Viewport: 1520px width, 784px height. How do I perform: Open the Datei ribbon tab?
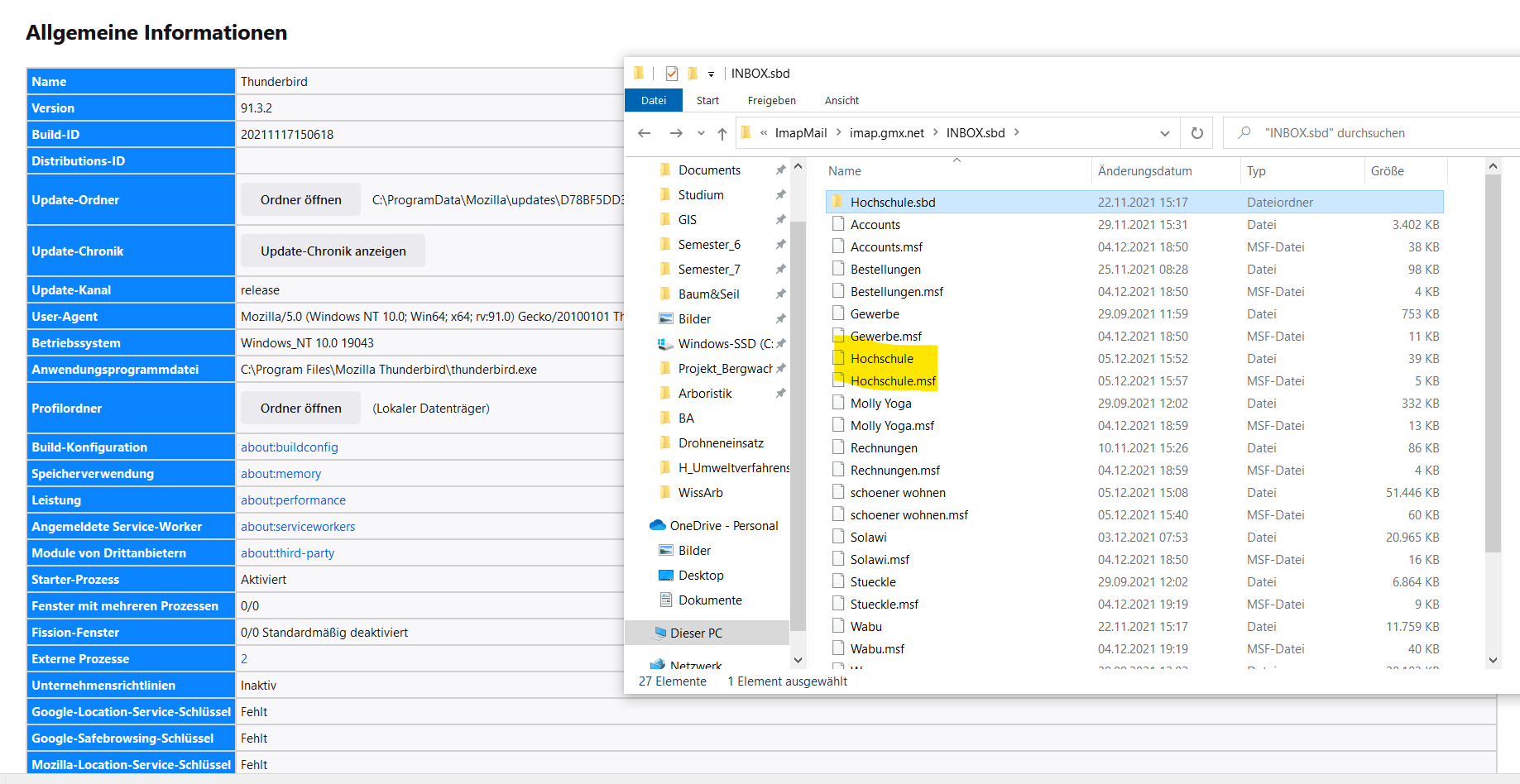(653, 101)
